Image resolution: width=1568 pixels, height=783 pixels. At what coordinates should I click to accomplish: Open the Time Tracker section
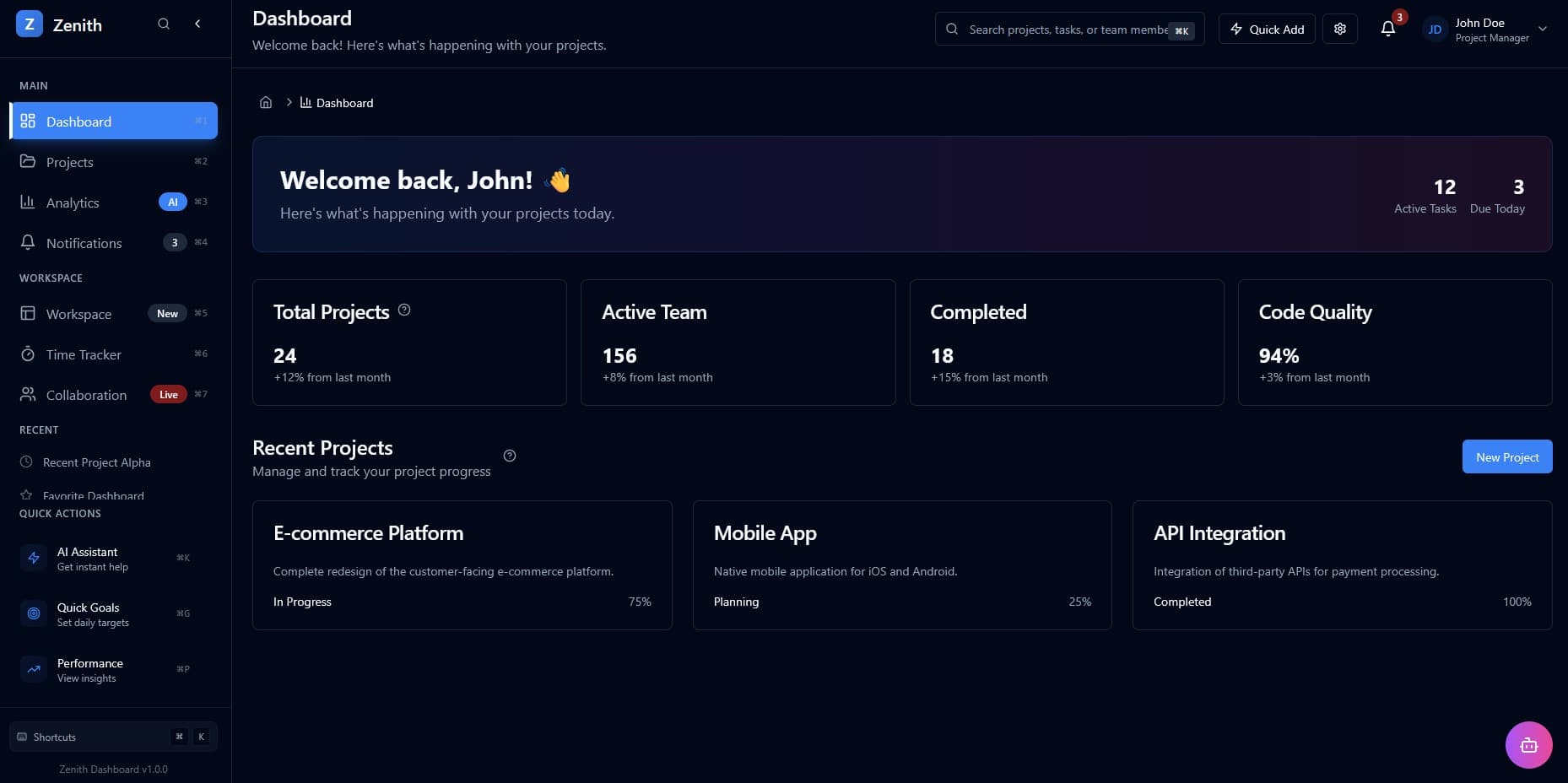click(x=84, y=354)
